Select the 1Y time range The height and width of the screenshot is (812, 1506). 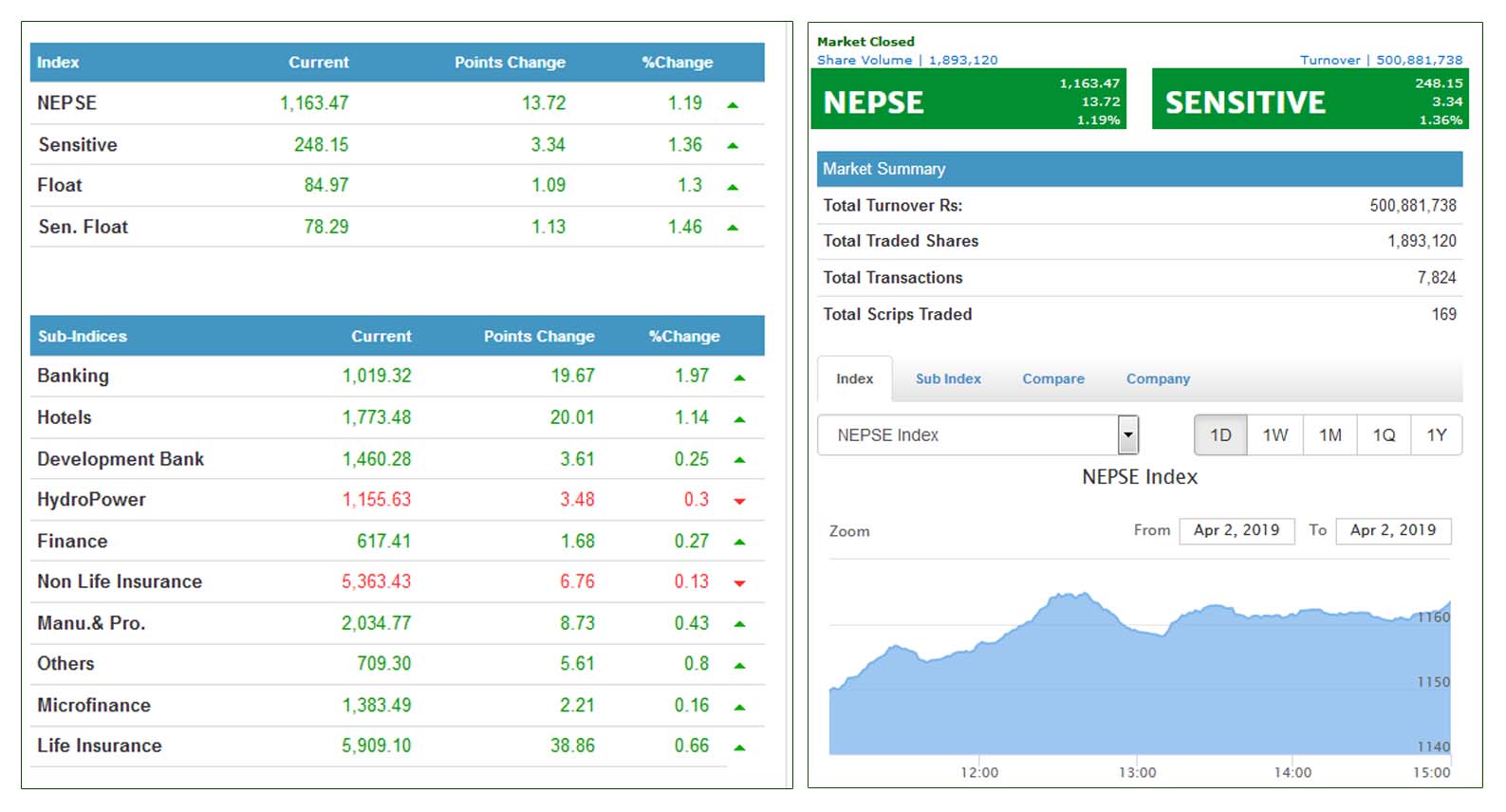(1437, 434)
